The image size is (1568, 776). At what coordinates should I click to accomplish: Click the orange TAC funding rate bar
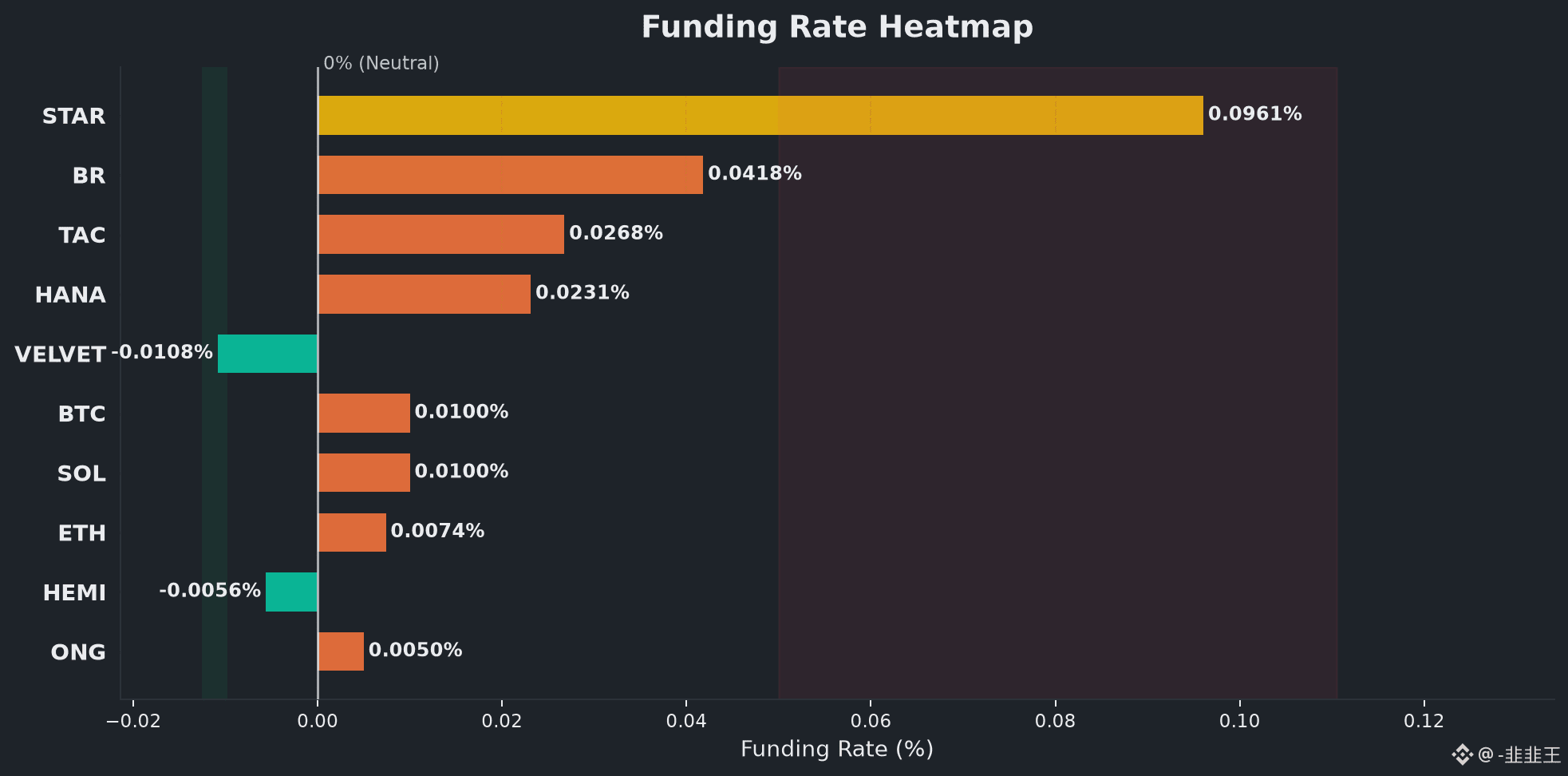click(441, 234)
